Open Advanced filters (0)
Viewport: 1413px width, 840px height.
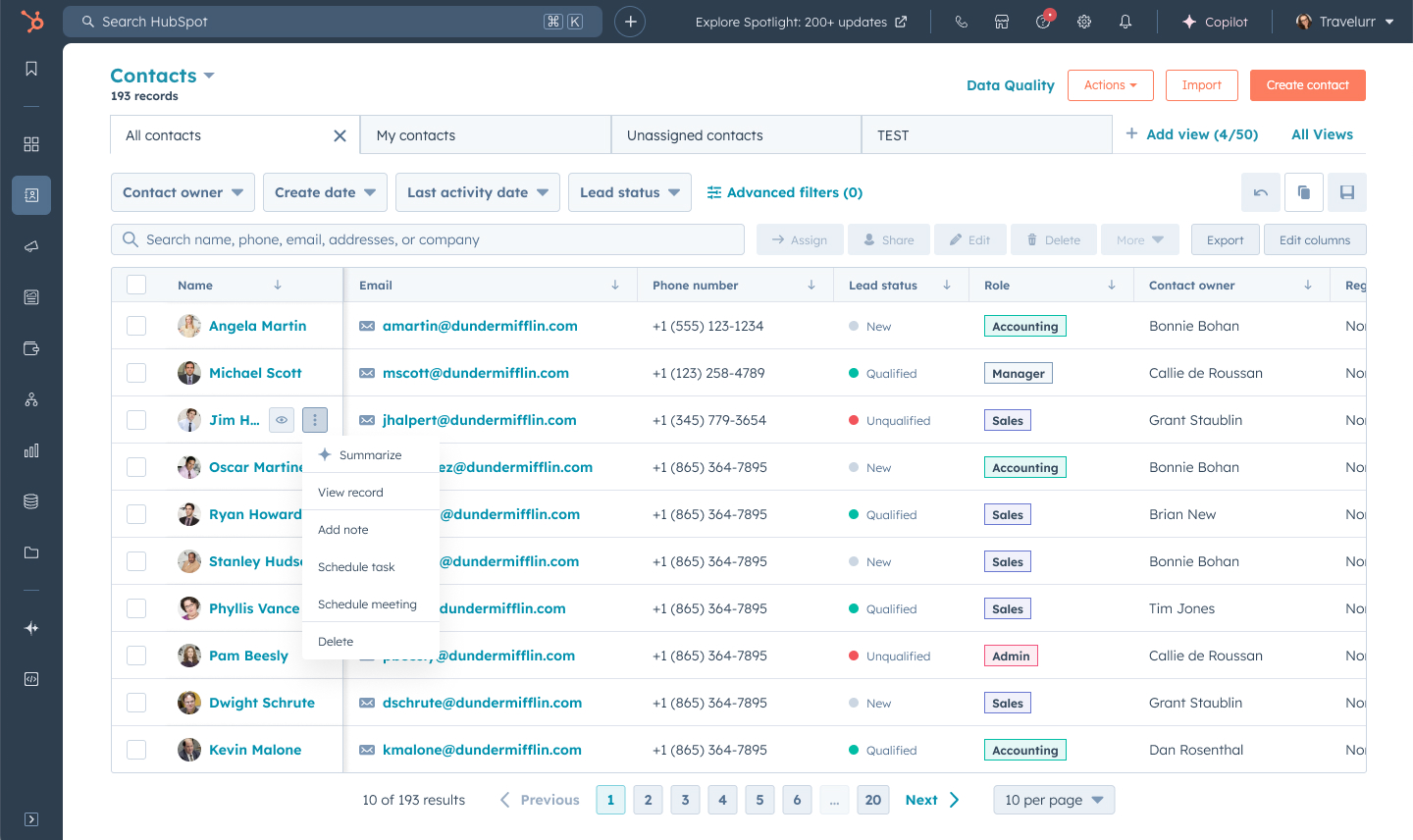[x=785, y=192]
